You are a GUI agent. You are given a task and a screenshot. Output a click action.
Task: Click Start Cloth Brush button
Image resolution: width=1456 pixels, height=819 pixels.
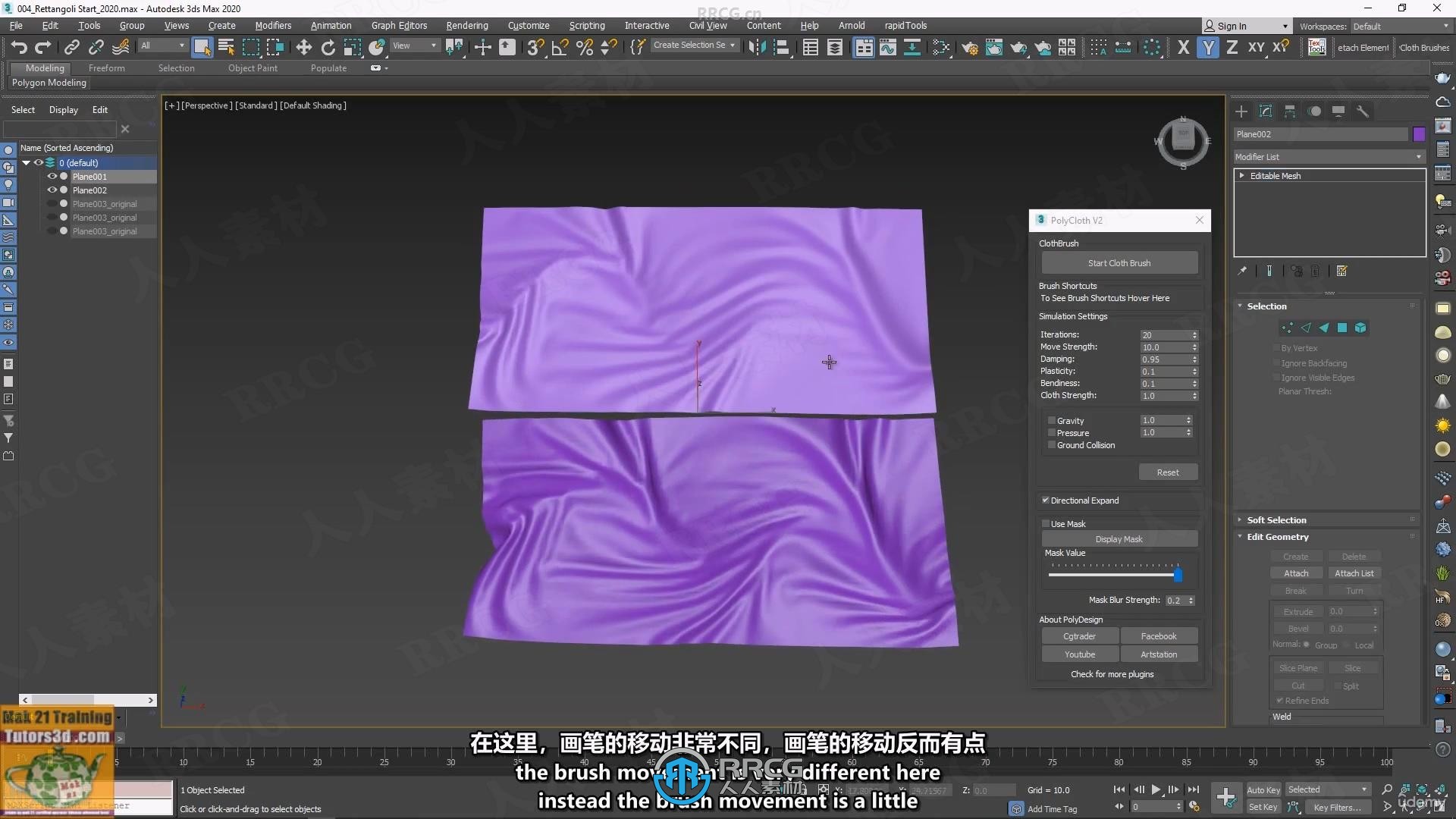(x=1119, y=263)
